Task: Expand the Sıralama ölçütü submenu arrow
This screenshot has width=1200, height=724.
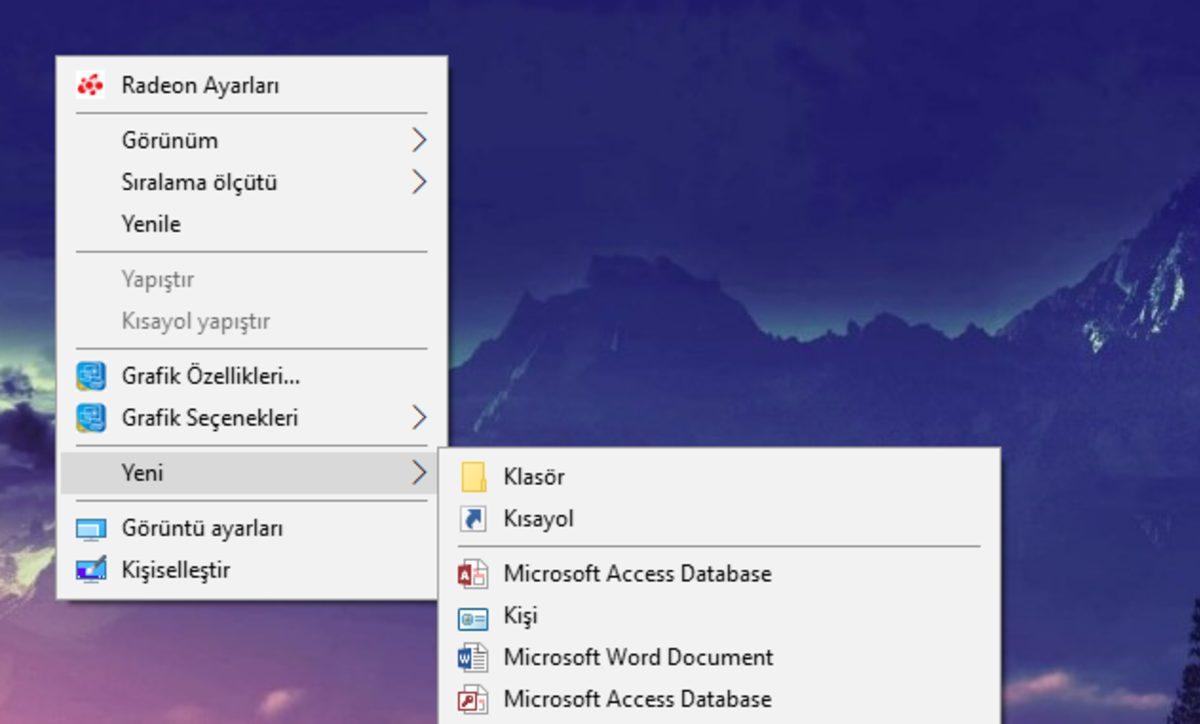Action: point(419,182)
